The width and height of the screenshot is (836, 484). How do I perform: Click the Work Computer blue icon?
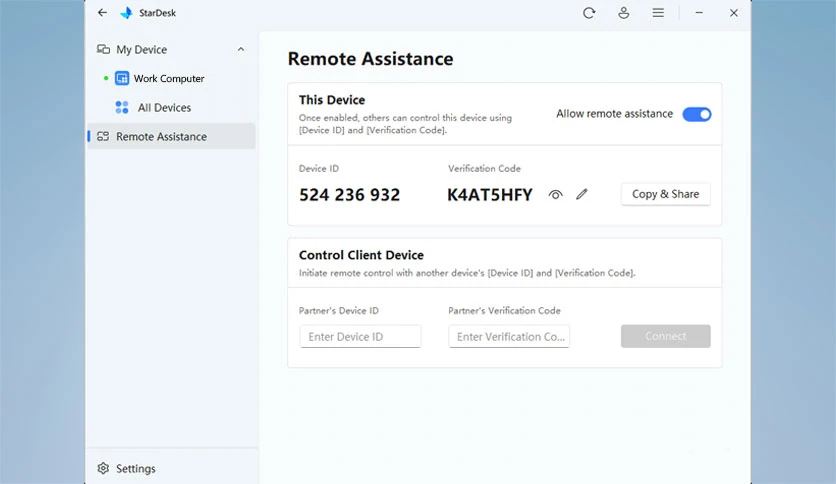click(x=122, y=78)
